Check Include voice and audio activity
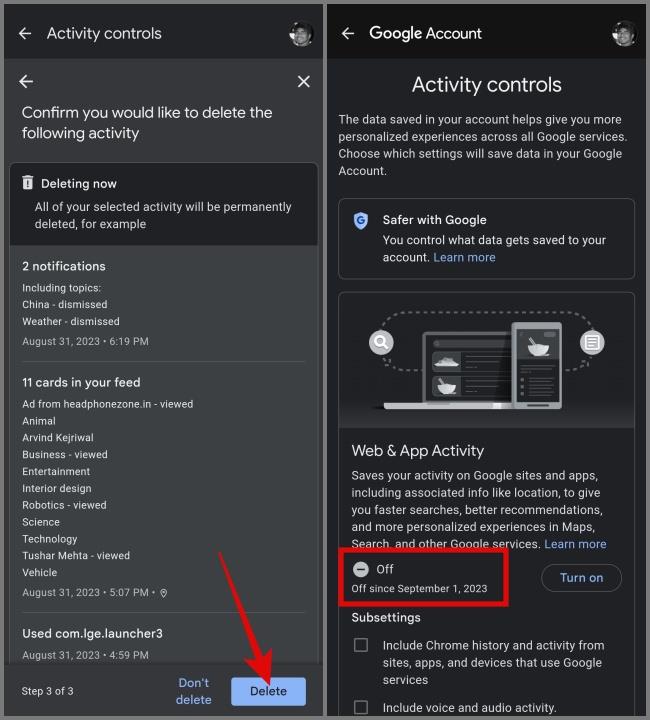 (x=361, y=707)
